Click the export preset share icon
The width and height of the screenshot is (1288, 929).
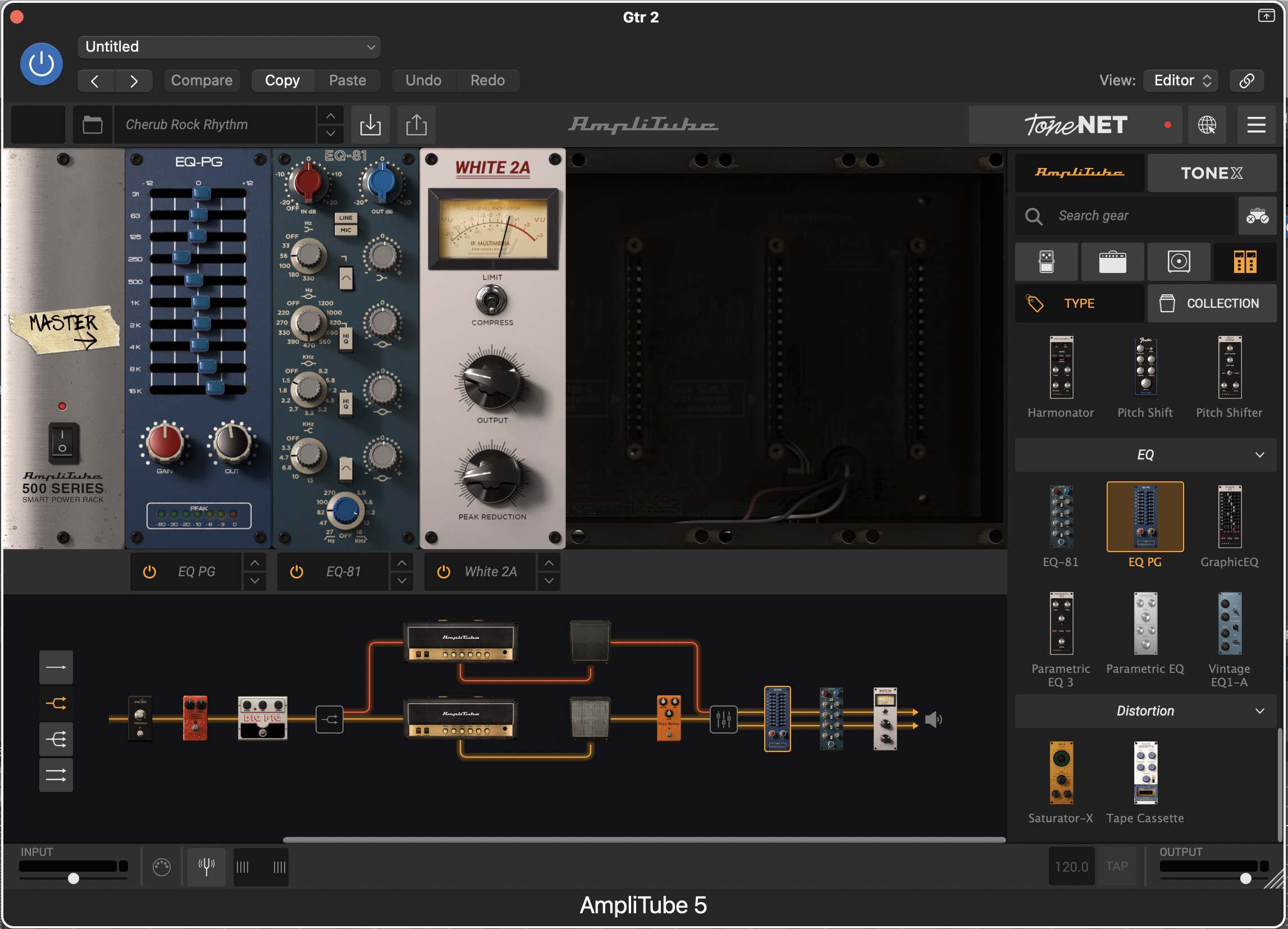(x=416, y=125)
